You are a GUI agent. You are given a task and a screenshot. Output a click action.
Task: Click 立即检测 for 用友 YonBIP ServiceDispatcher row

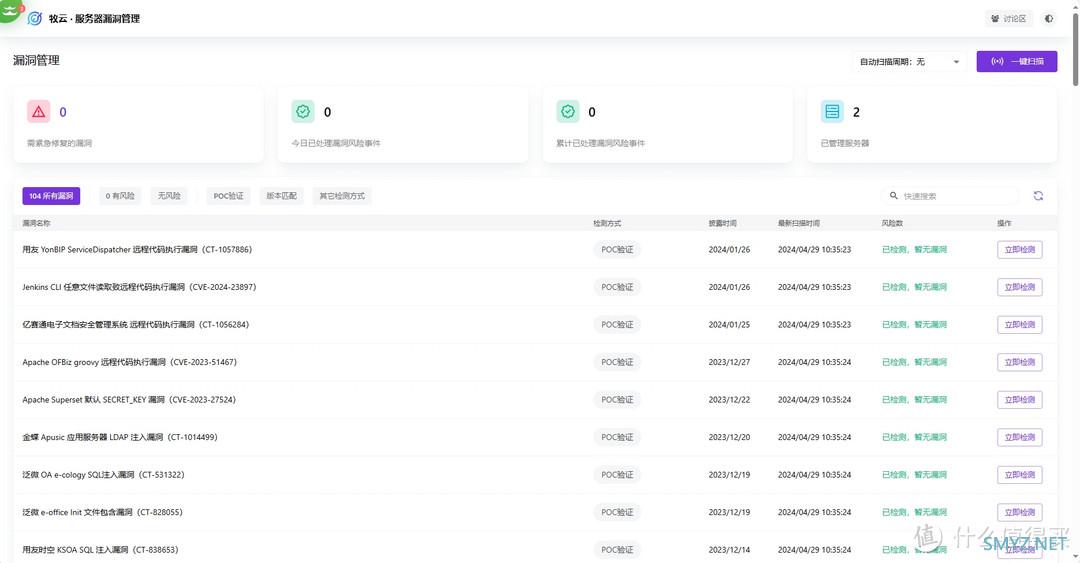point(1019,249)
